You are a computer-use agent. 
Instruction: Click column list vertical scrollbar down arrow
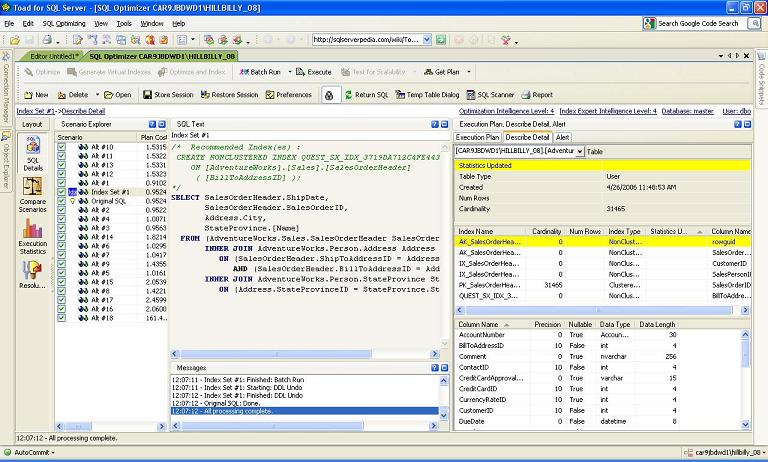(x=745, y=425)
